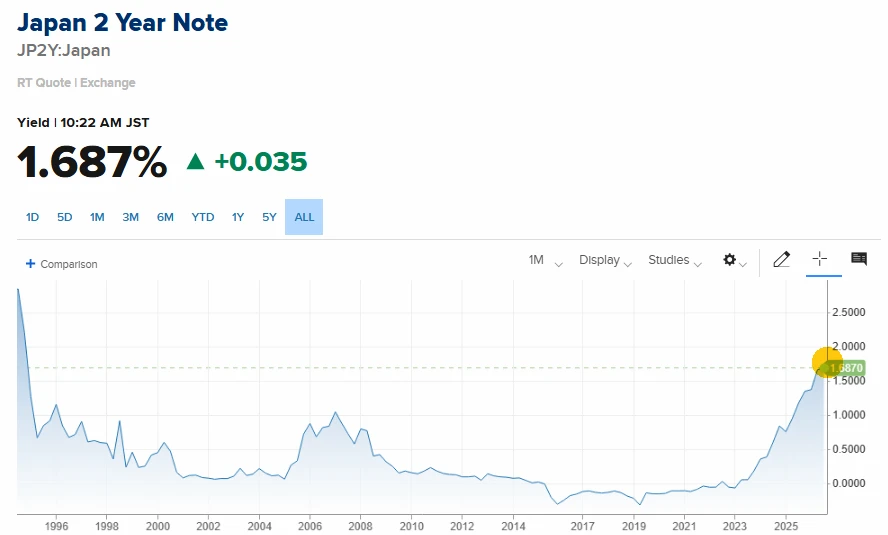This screenshot has width=888, height=535.
Task: Click the yellow highlighted latest data point
Action: coord(827,362)
